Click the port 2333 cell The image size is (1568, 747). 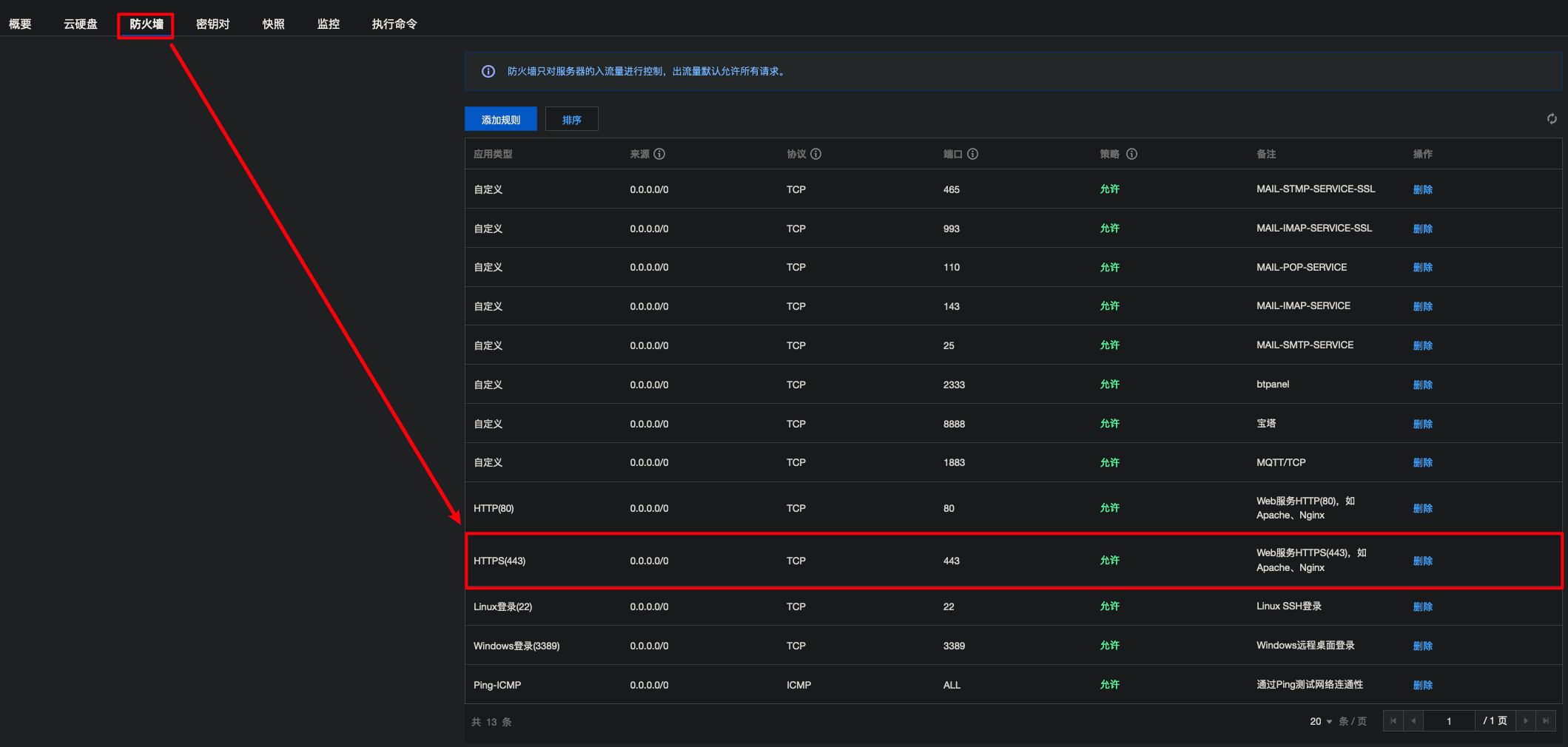pyautogui.click(x=954, y=385)
